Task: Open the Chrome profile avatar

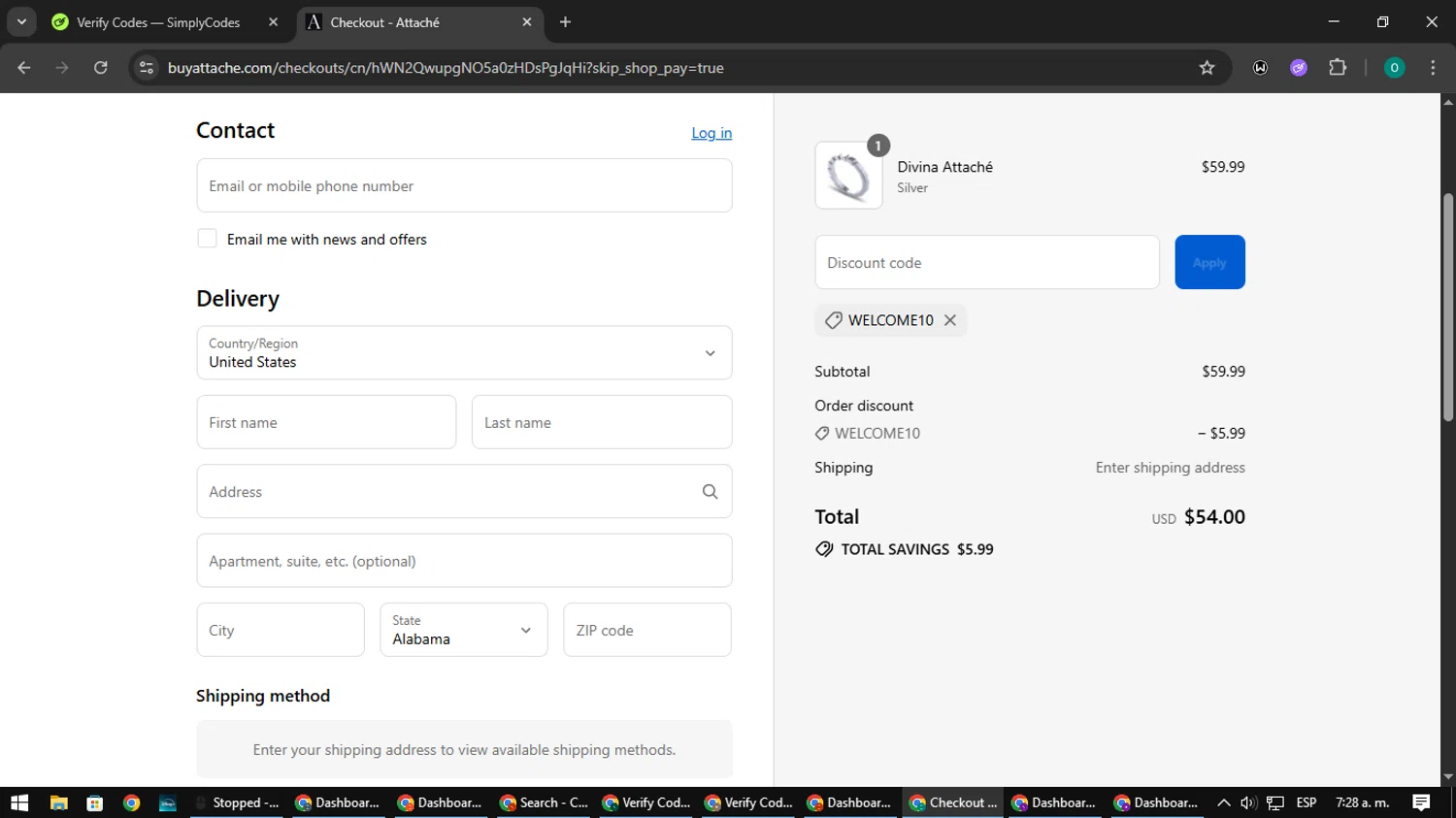Action: click(1394, 68)
